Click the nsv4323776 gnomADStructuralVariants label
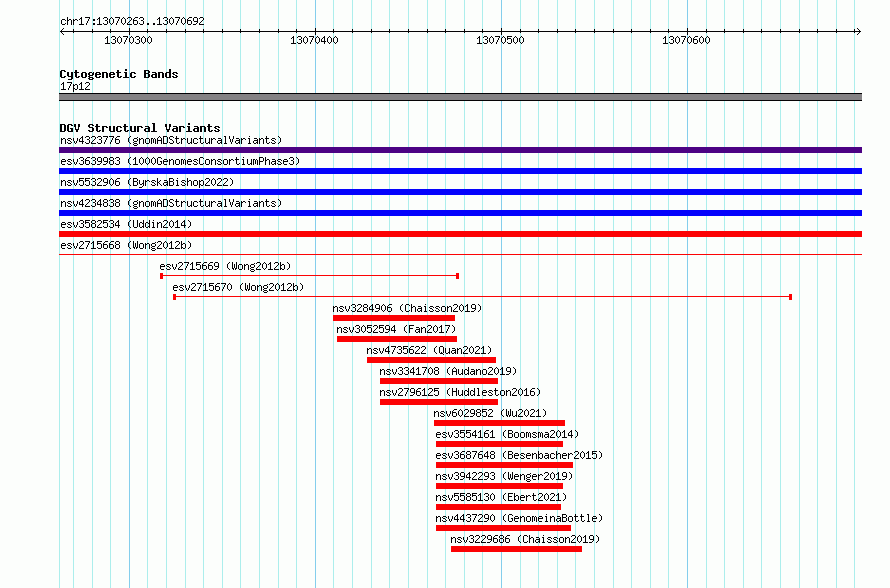The width and height of the screenshot is (890, 588). coord(171,140)
